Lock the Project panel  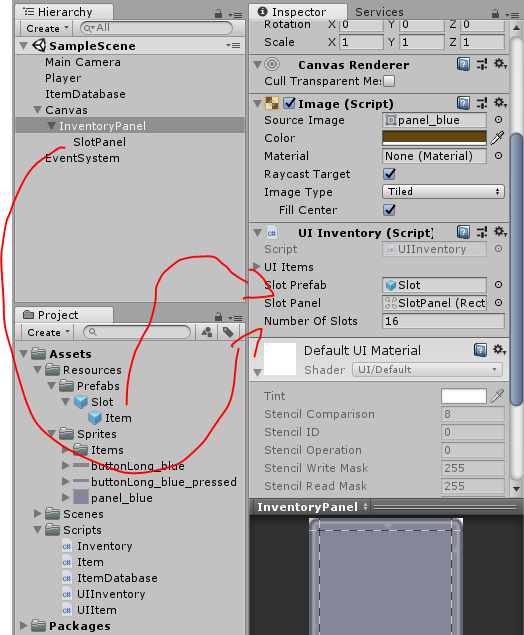[218, 317]
